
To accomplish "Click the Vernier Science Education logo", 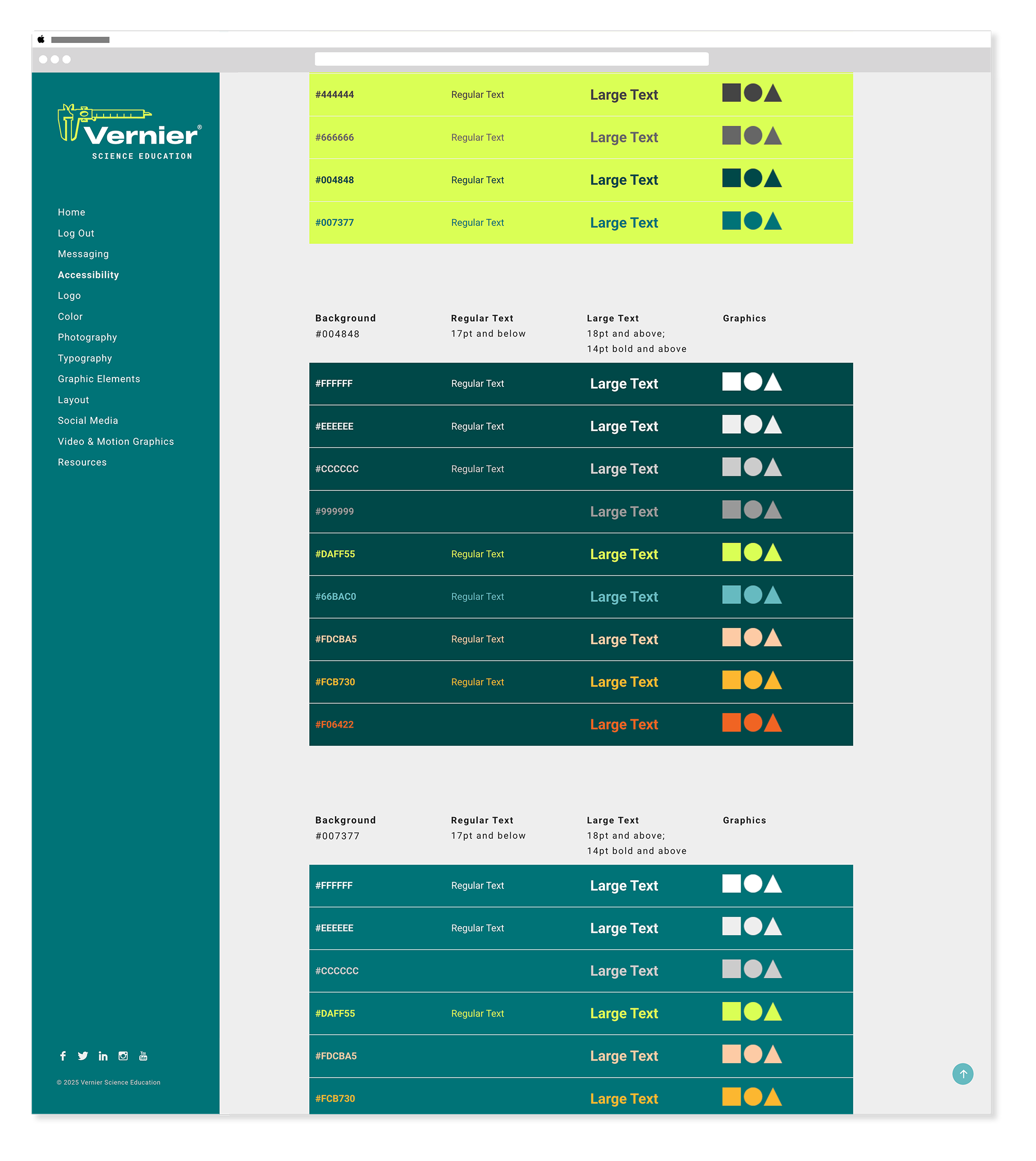I will [x=129, y=132].
